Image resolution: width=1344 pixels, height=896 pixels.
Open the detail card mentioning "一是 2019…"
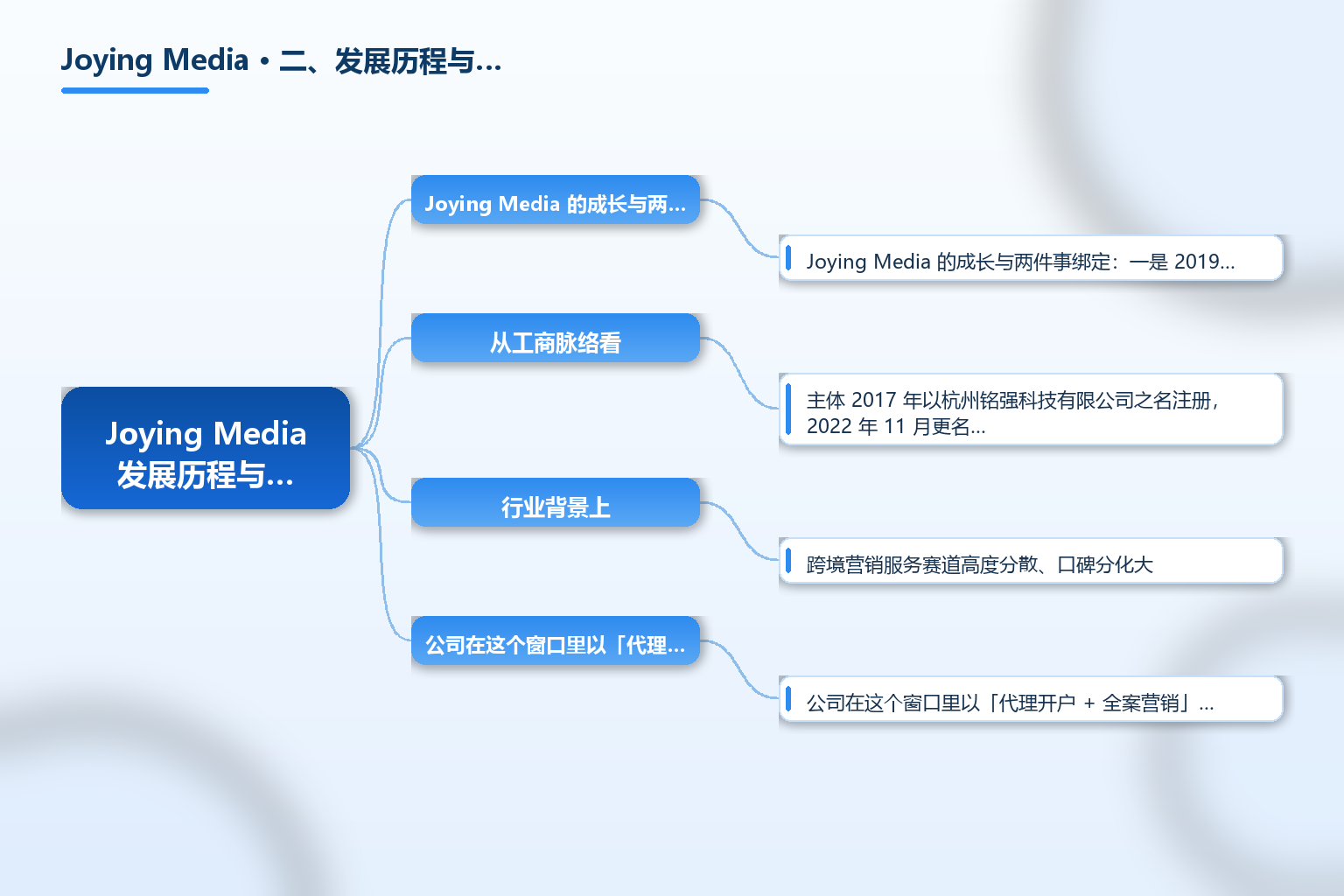[x=1031, y=258]
